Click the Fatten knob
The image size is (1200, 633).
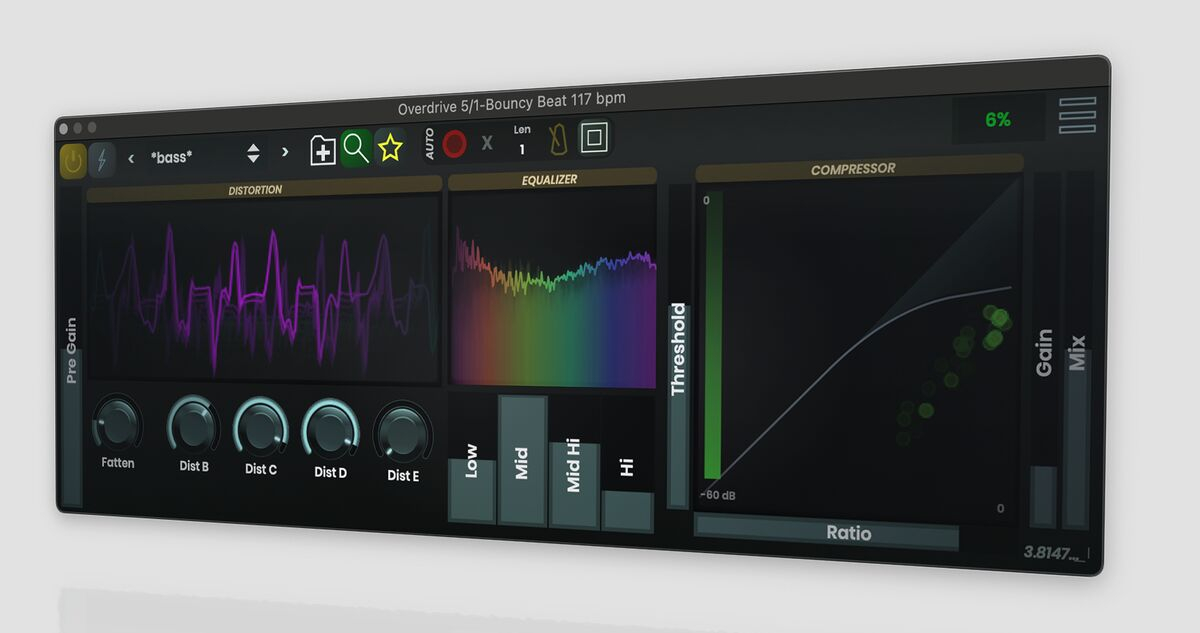(118, 424)
